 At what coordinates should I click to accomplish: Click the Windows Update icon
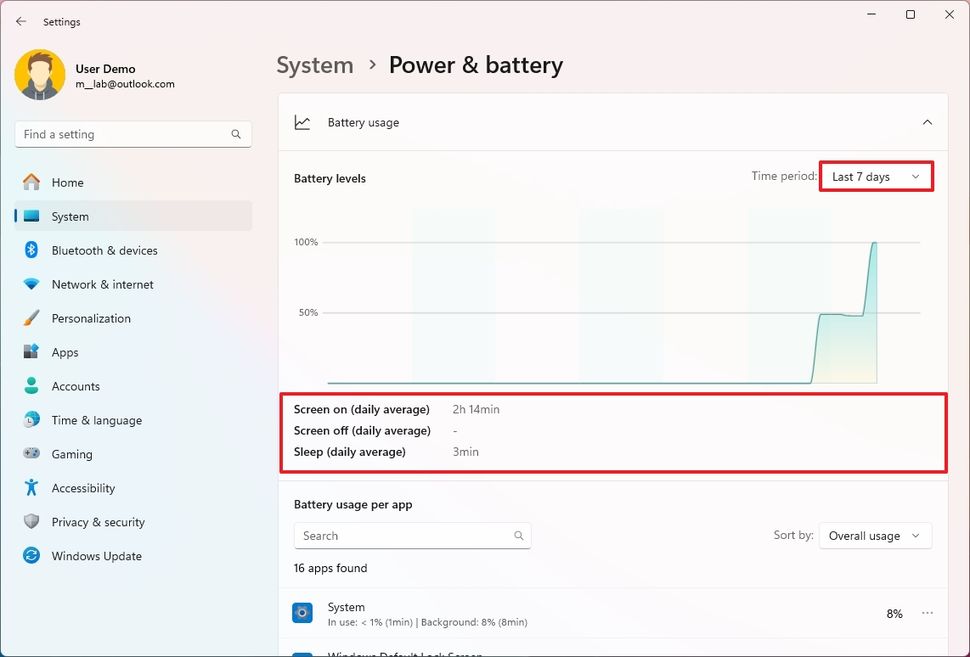(x=30, y=556)
